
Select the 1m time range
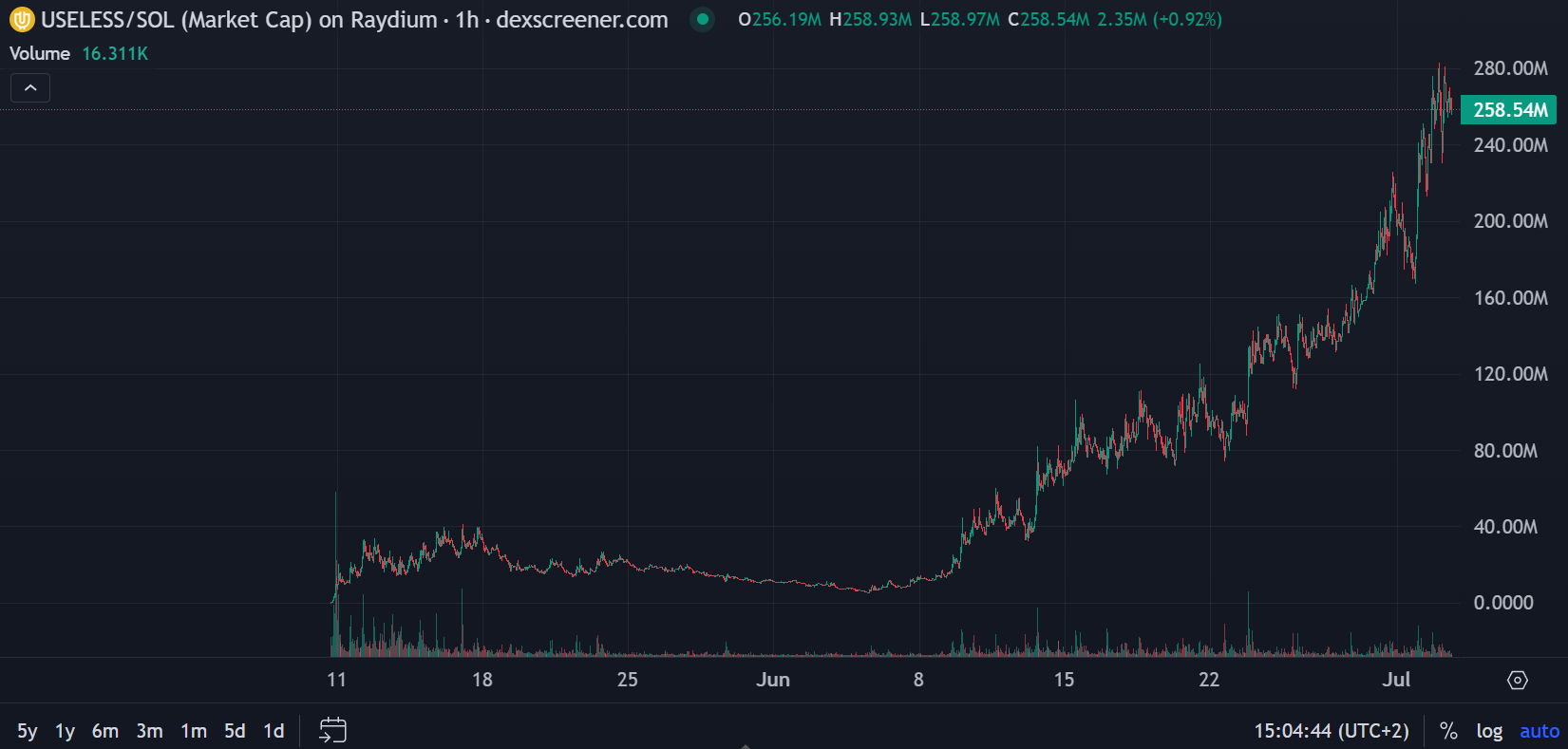(x=194, y=731)
